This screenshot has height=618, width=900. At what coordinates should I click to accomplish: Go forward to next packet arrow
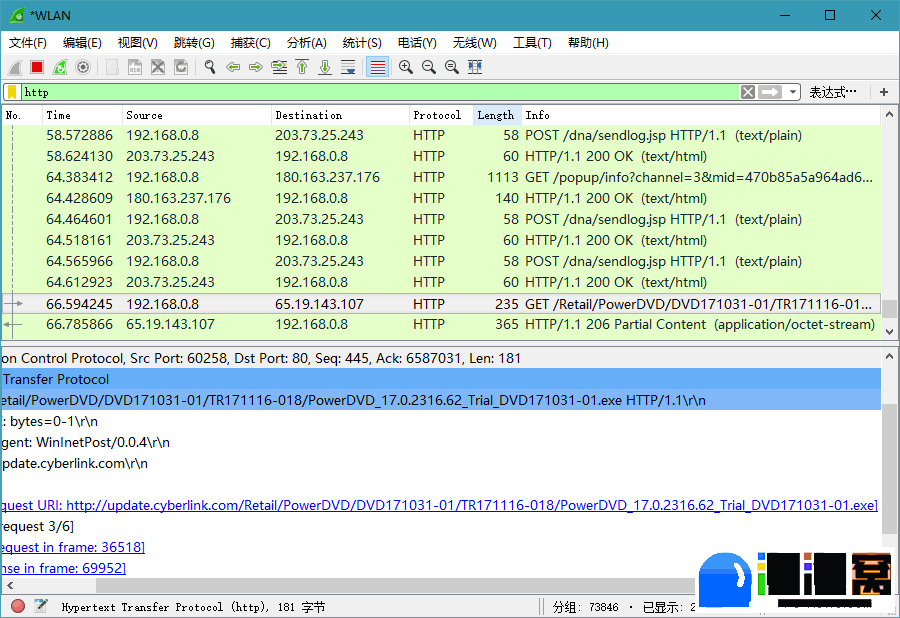coord(256,67)
